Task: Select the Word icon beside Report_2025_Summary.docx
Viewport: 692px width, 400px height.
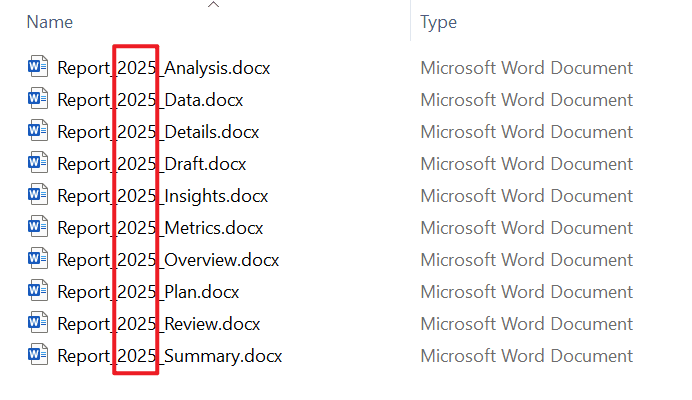Action: (38, 355)
